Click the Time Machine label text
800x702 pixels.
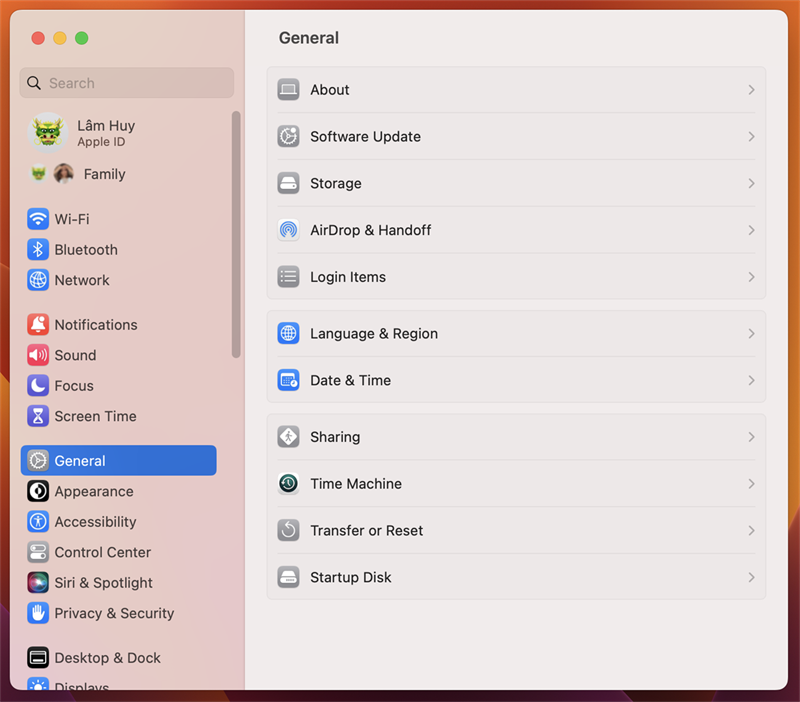click(356, 484)
